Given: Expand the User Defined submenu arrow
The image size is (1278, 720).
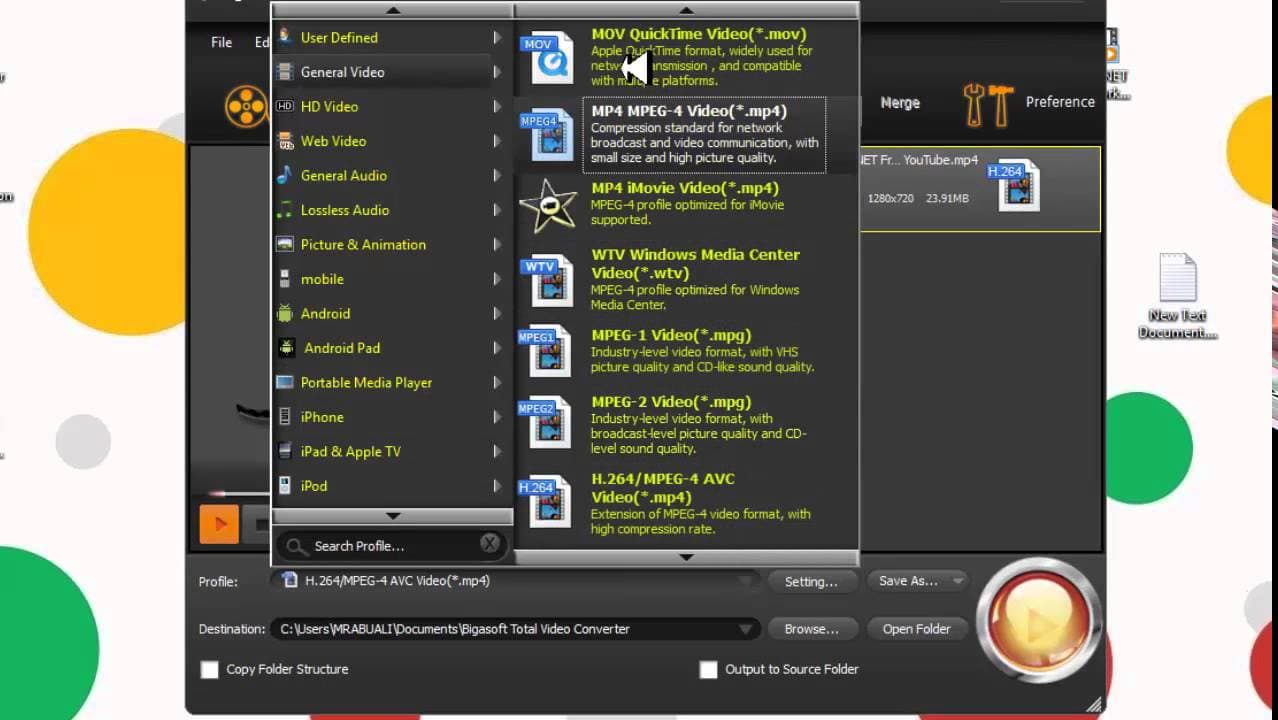Looking at the screenshot, I should (x=497, y=37).
